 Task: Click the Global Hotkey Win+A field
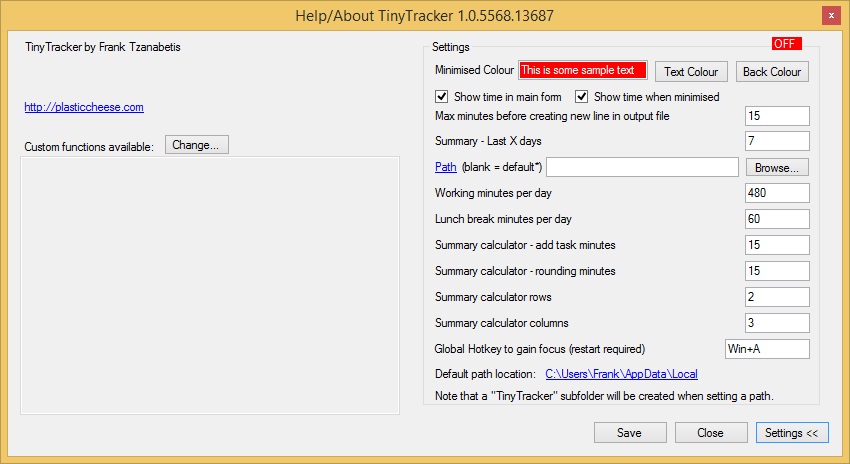(x=767, y=349)
